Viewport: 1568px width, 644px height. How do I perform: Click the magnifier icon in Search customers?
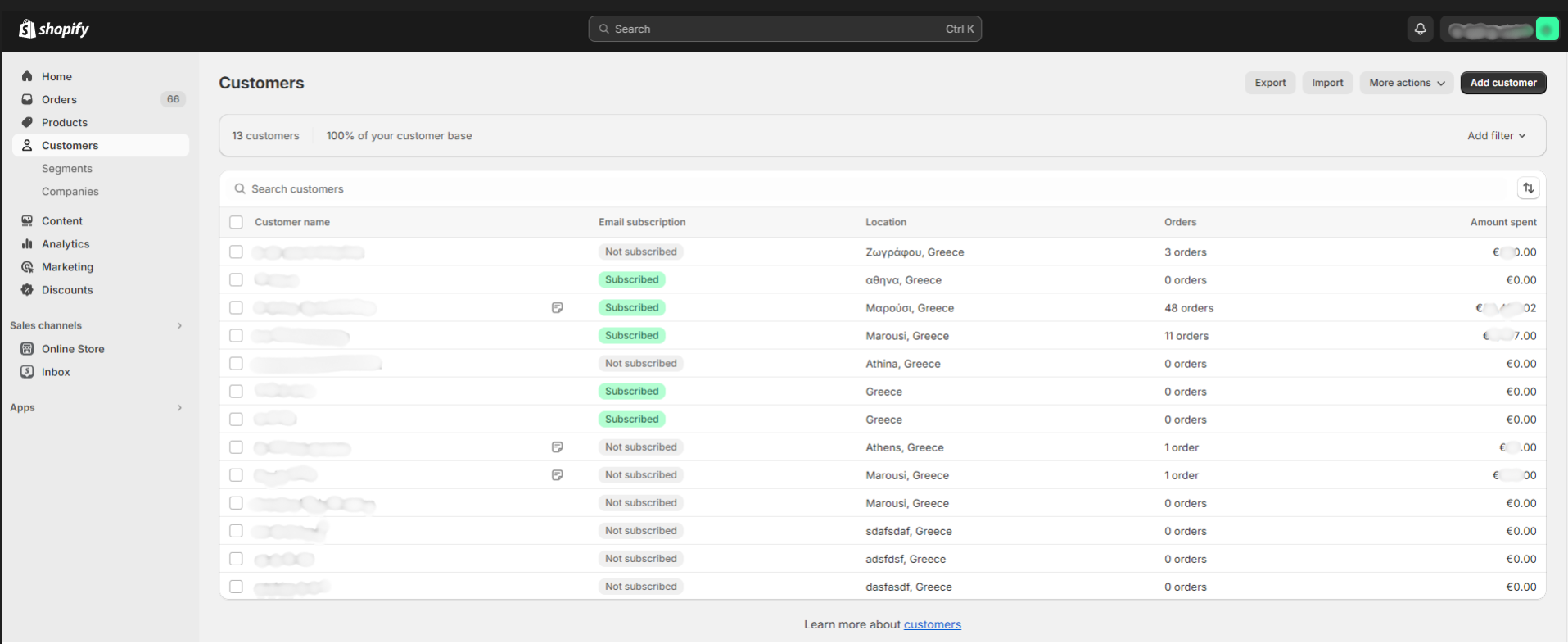tap(240, 188)
